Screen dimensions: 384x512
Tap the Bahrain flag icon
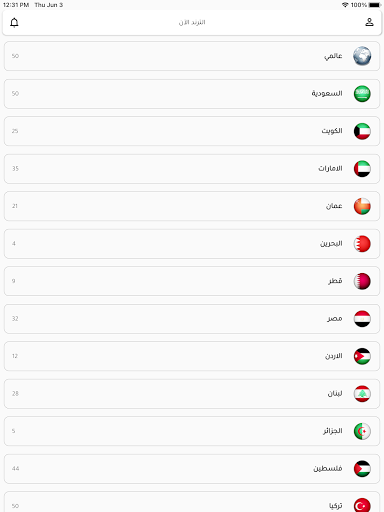[x=362, y=244]
